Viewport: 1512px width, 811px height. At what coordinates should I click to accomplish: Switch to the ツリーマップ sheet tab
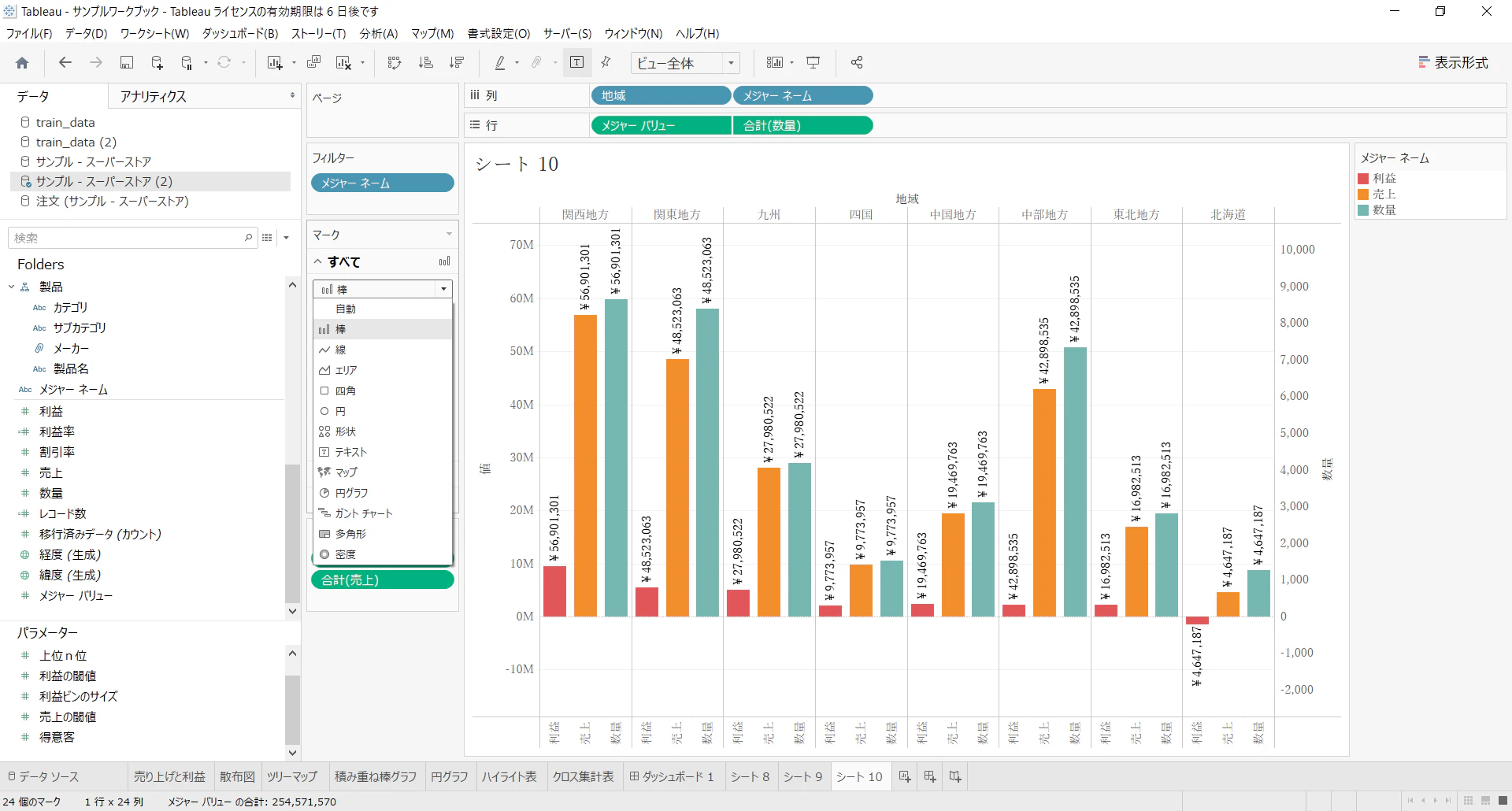(x=291, y=776)
